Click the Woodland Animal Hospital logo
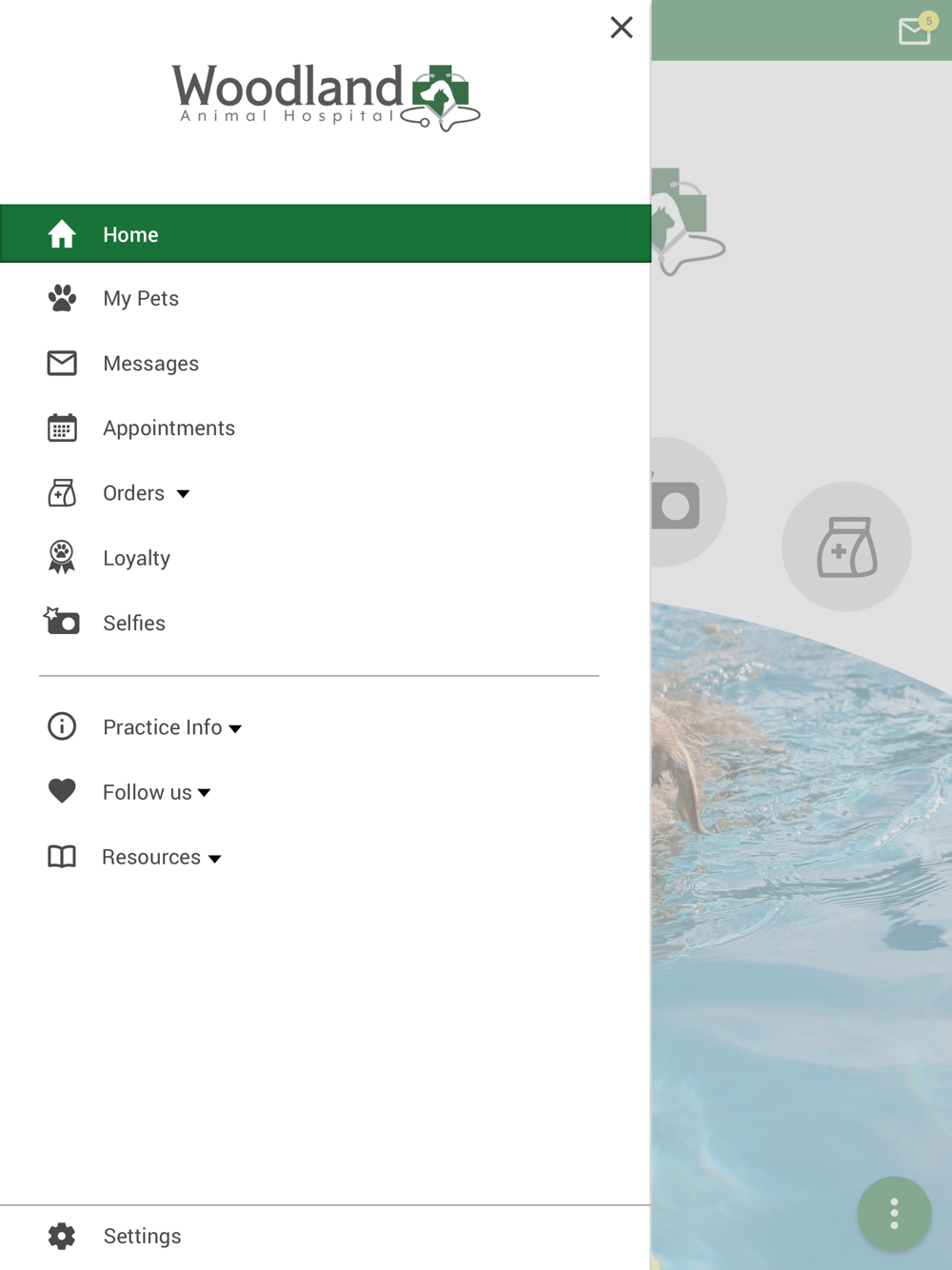 326,97
